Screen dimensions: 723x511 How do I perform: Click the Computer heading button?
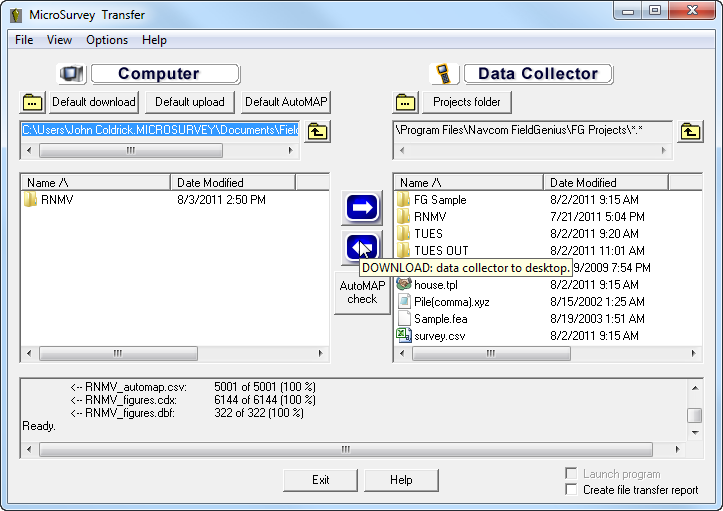(x=166, y=74)
